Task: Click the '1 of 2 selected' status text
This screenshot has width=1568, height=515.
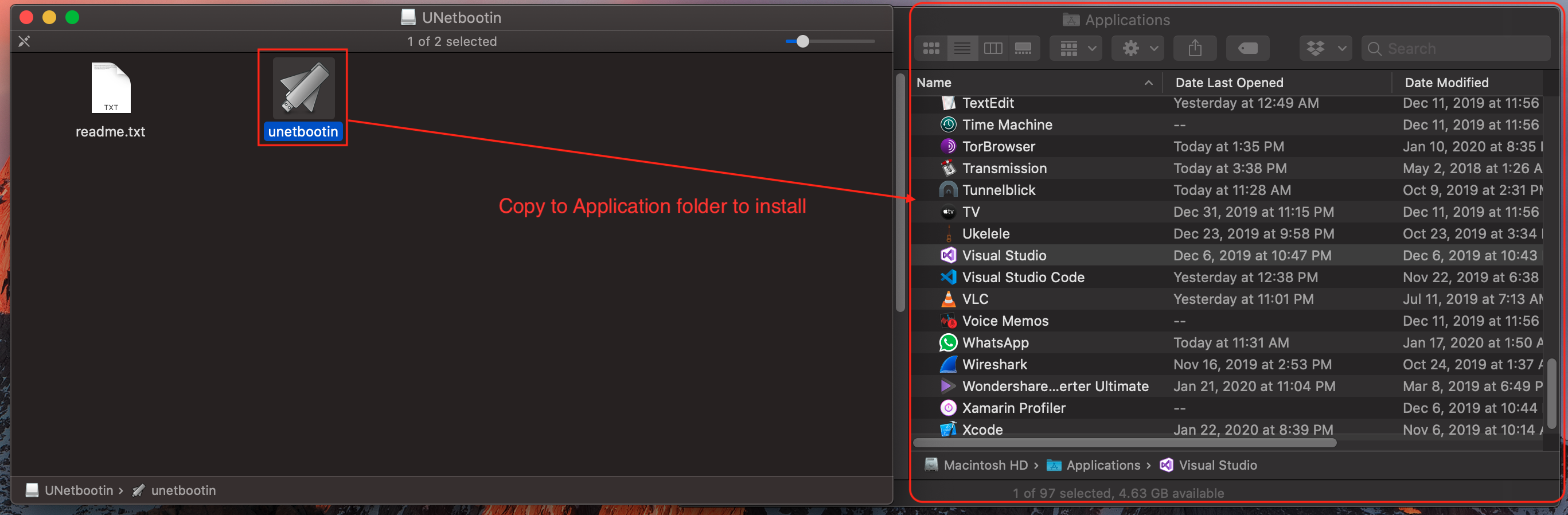Action: tap(452, 41)
